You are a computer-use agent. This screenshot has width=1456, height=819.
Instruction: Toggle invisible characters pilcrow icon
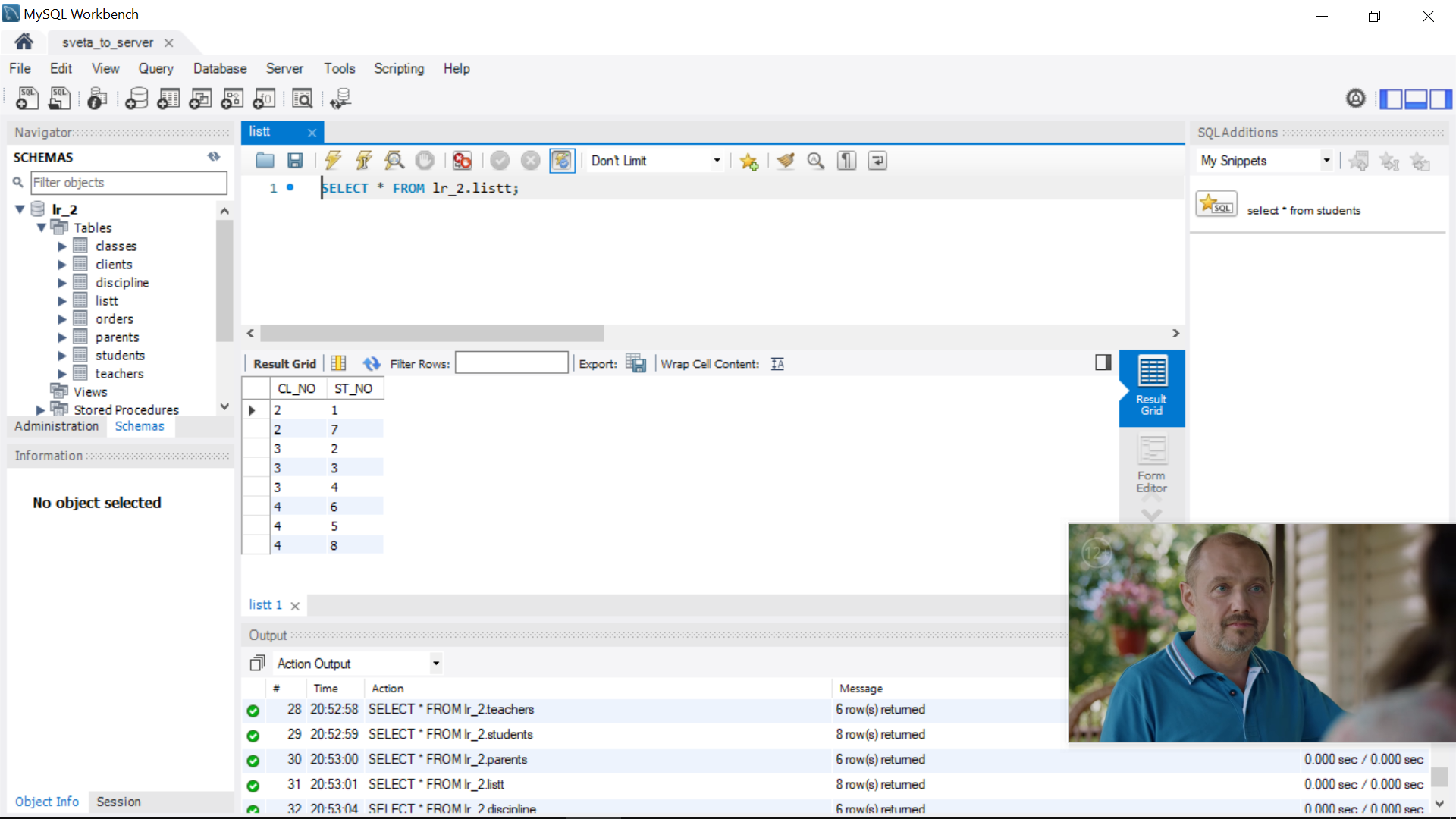click(846, 160)
